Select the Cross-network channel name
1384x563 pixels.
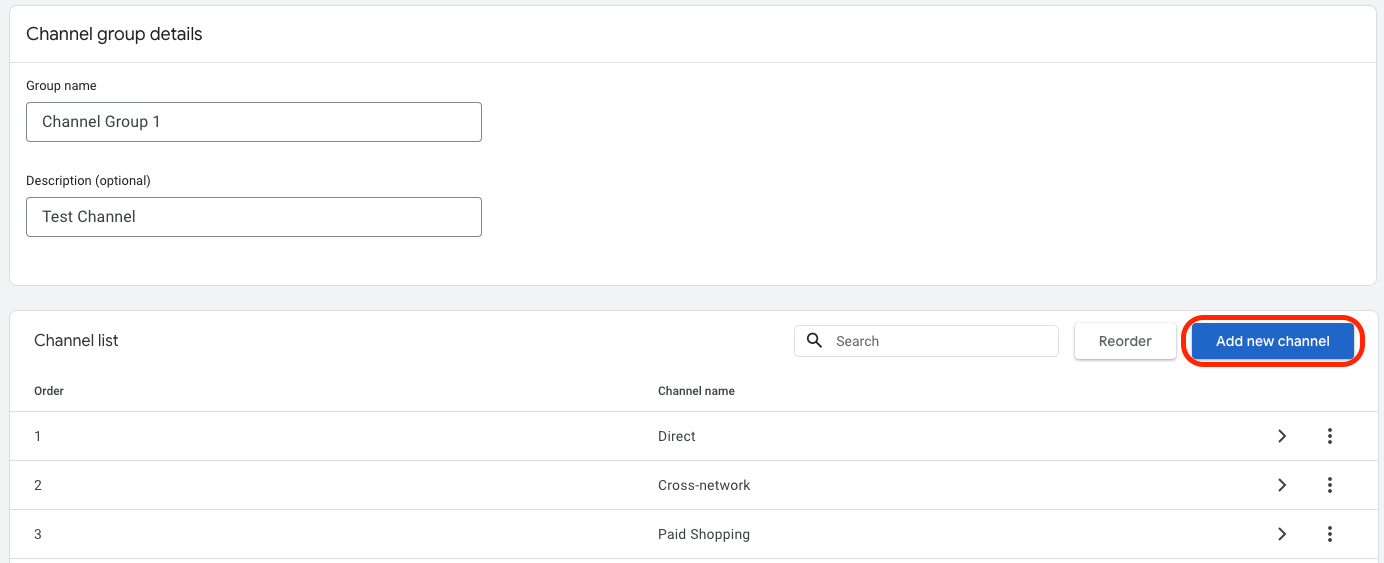point(704,485)
